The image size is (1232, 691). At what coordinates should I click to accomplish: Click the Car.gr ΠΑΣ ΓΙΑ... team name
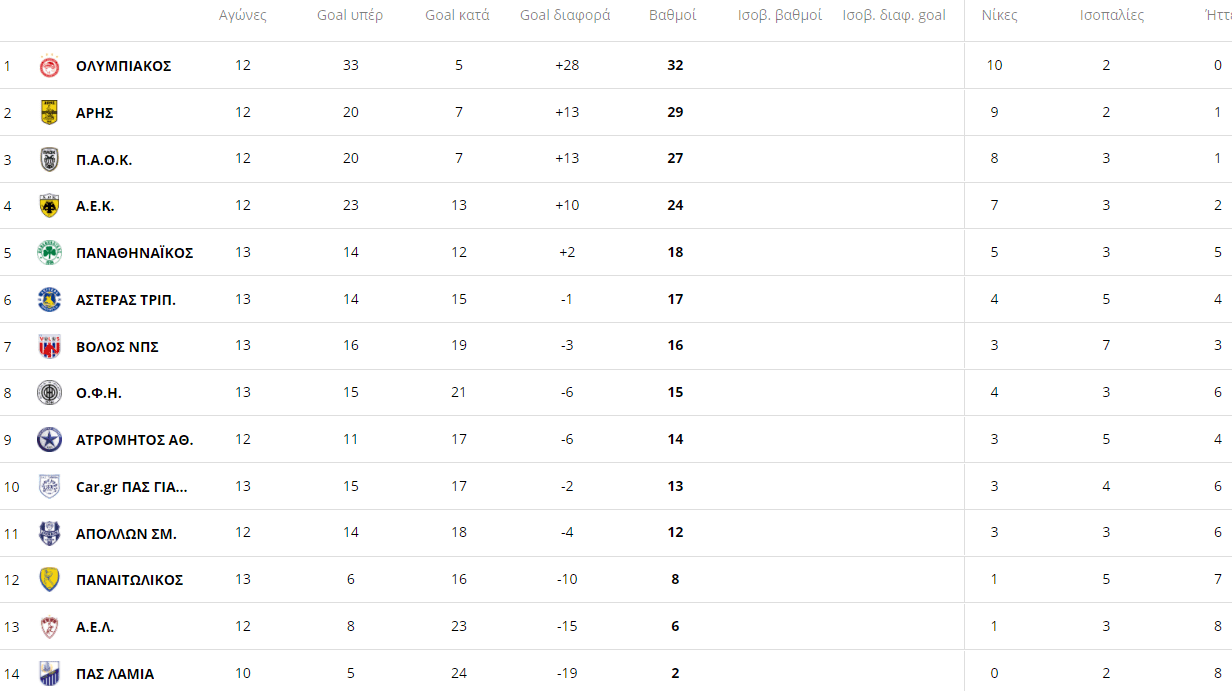[x=132, y=487]
